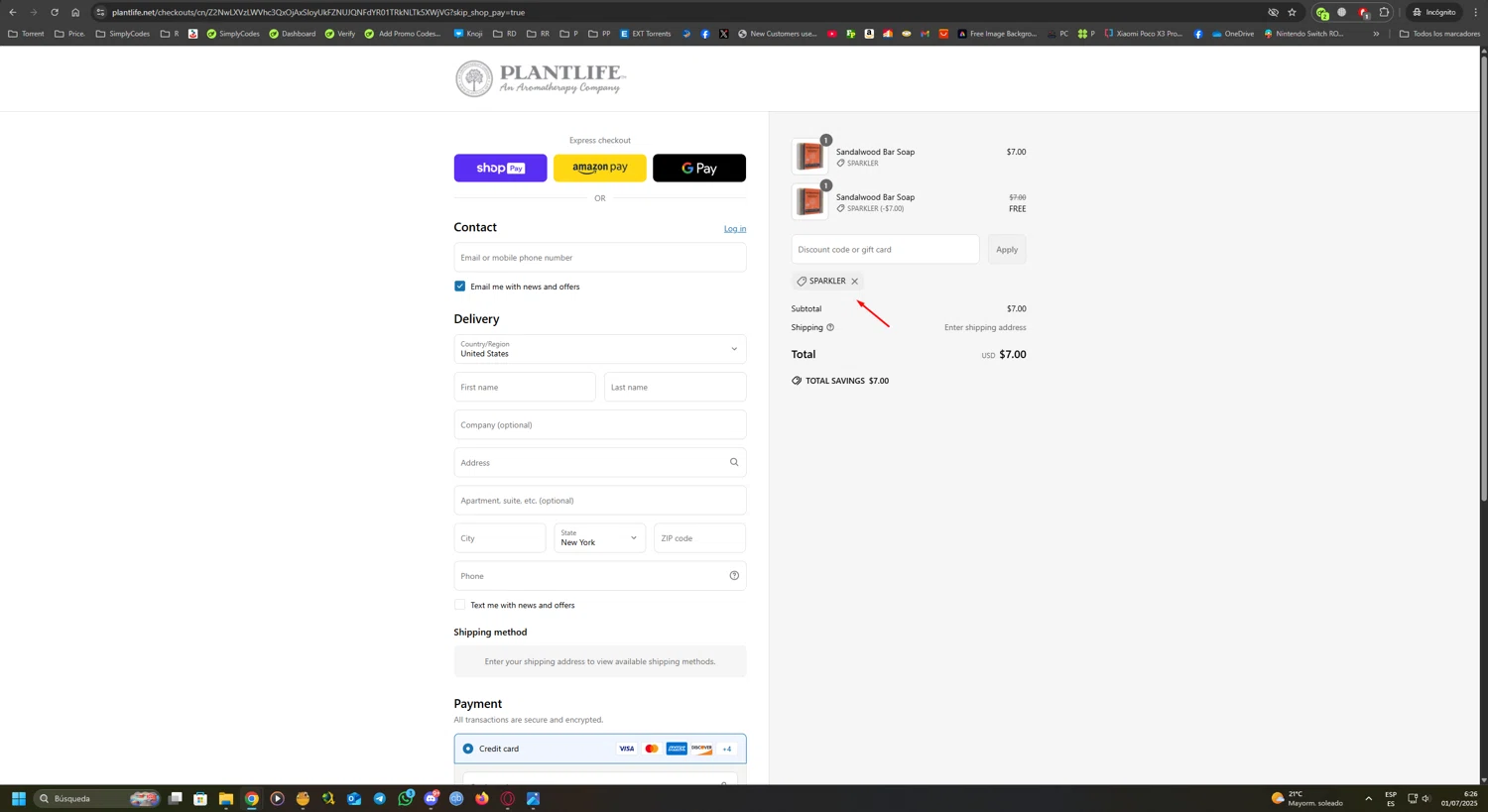
Task: Open Microsoft Store from the taskbar
Action: click(200, 799)
